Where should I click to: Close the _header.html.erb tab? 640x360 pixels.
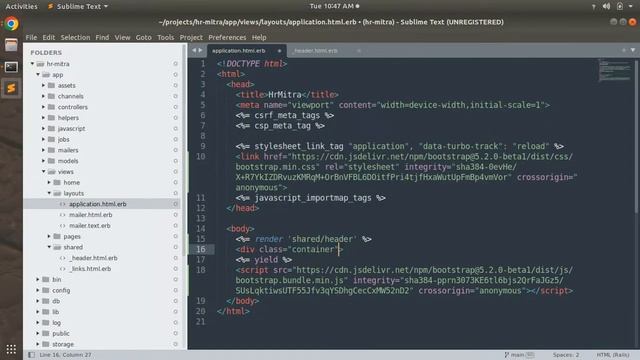point(359,51)
